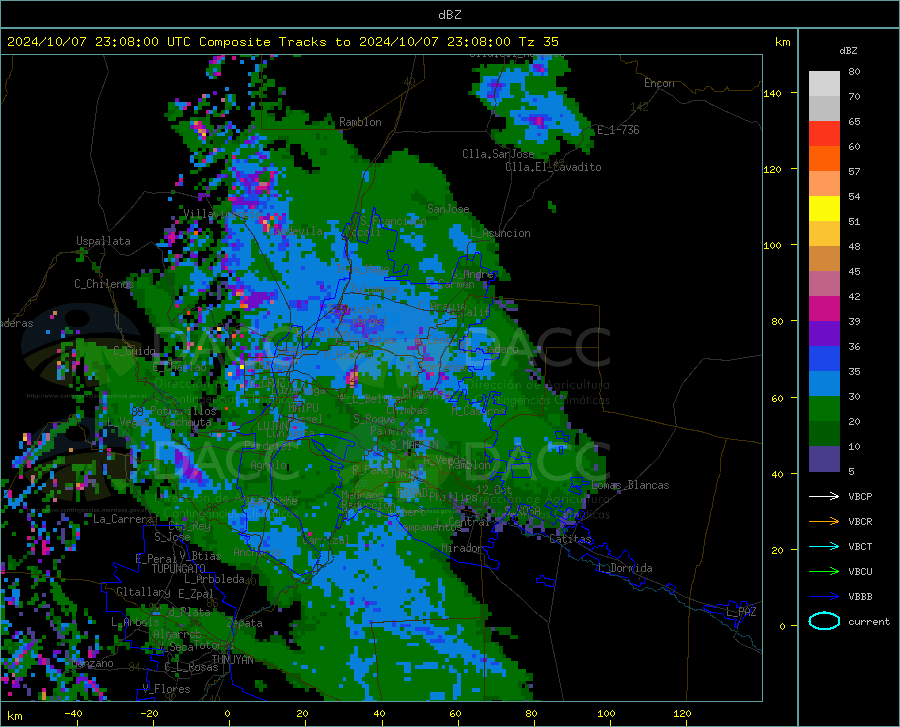Viewport: 900px width, 727px height.
Task: Click the 12_Oct label
Action: 494,489
